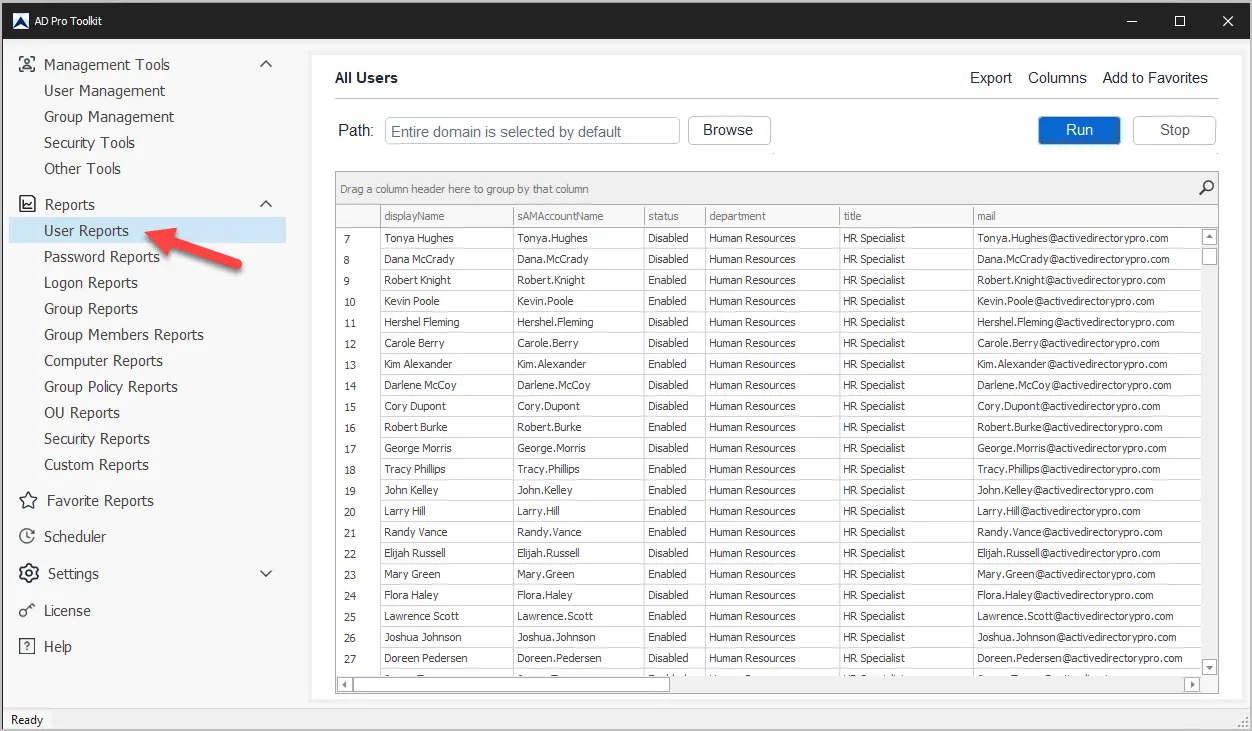Click the License key icon
The width and height of the screenshot is (1252, 731).
(x=27, y=610)
